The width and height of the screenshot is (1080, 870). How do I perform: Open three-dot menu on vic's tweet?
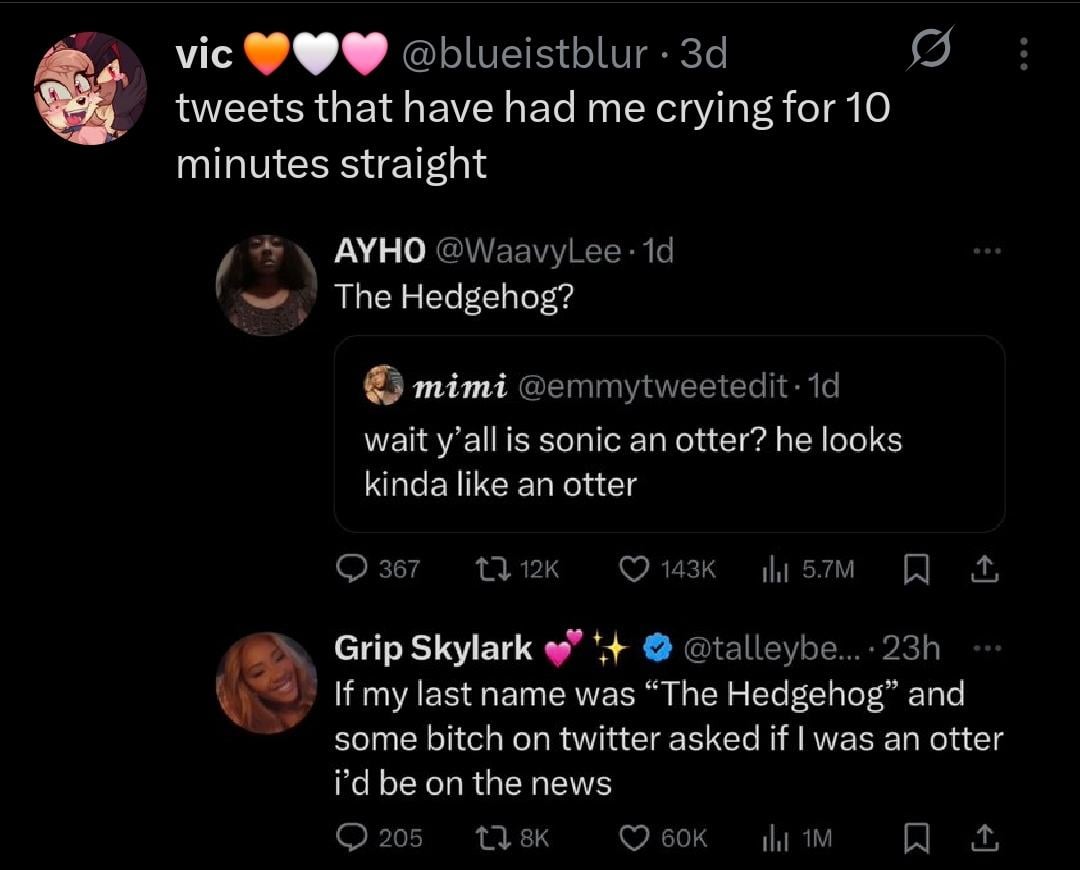1024,54
